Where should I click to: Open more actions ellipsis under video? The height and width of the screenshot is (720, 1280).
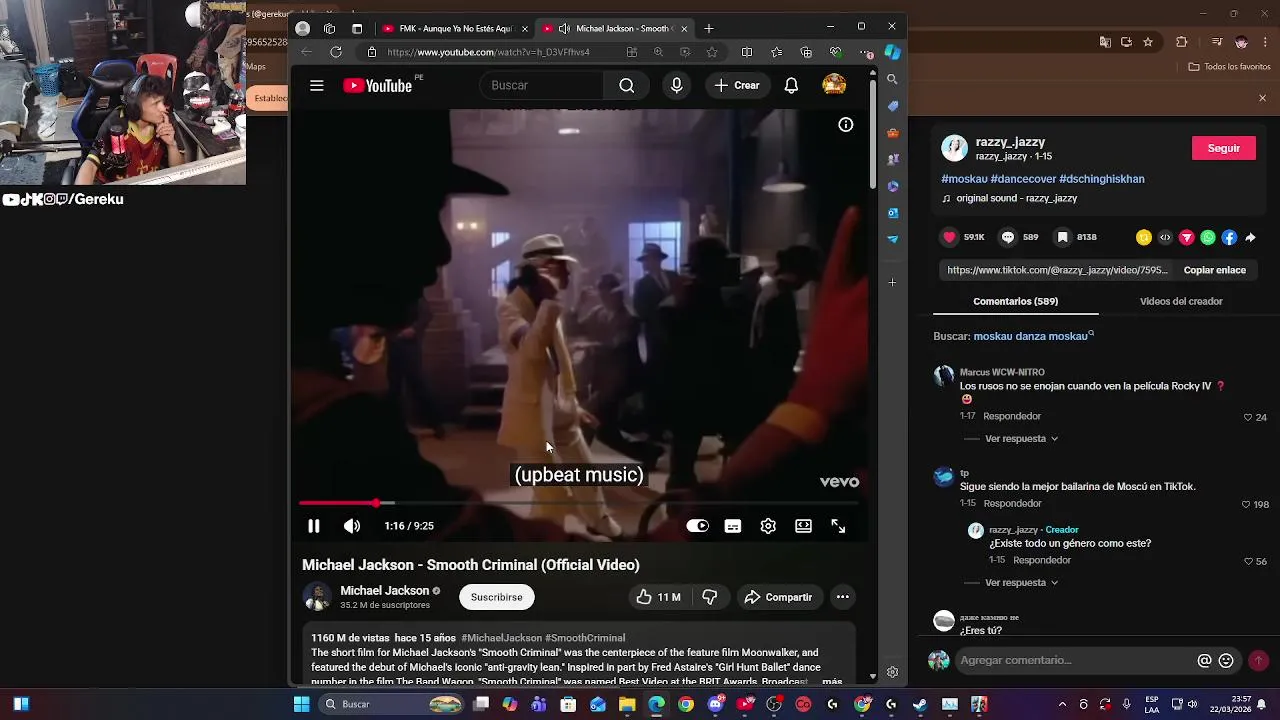pos(843,597)
